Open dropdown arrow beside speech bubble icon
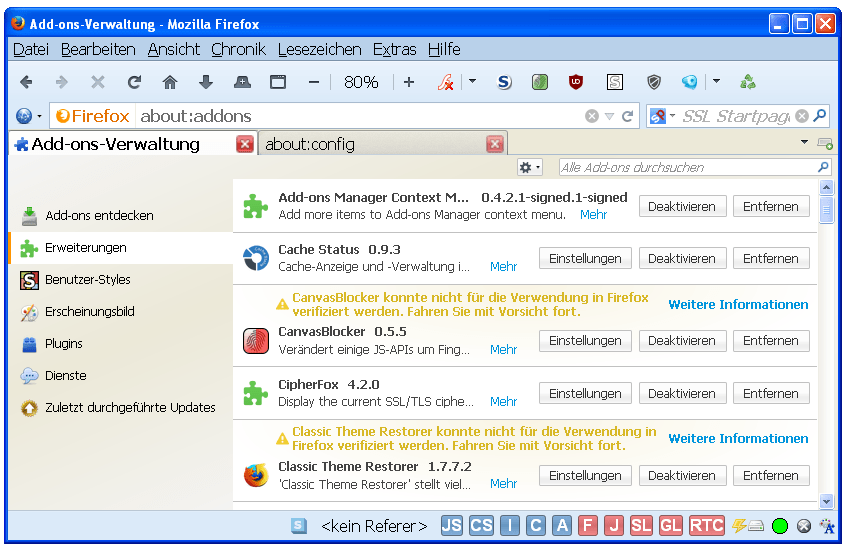Image resolution: width=847 pixels, height=549 pixels. point(716,82)
